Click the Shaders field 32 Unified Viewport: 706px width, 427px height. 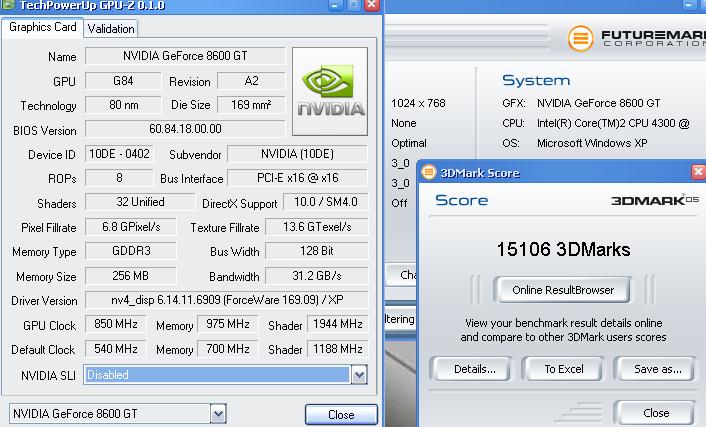[140, 202]
